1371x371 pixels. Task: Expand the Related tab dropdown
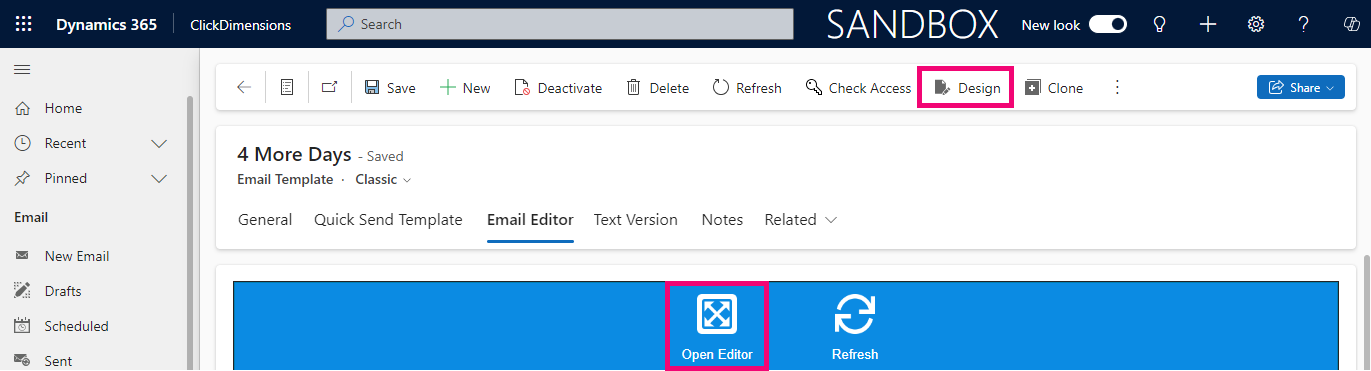point(801,220)
